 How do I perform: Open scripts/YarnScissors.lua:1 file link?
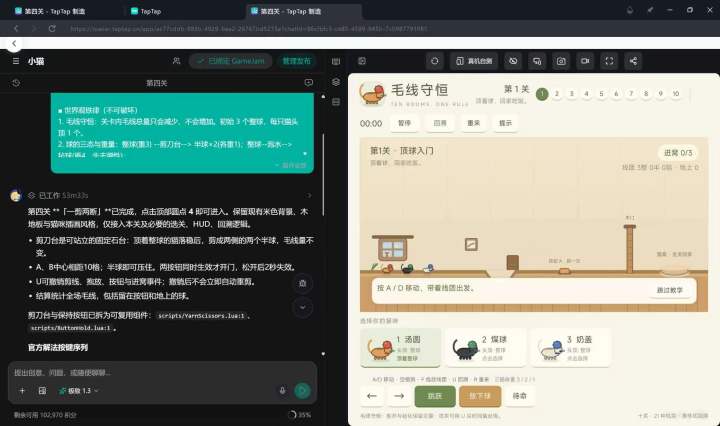[x=202, y=316]
